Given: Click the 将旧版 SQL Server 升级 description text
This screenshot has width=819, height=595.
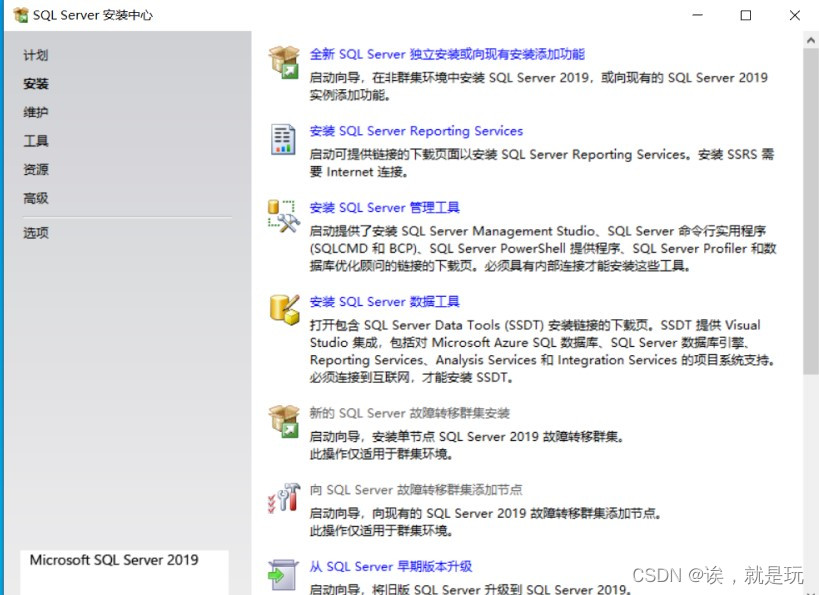Looking at the screenshot, I should pos(471,590).
